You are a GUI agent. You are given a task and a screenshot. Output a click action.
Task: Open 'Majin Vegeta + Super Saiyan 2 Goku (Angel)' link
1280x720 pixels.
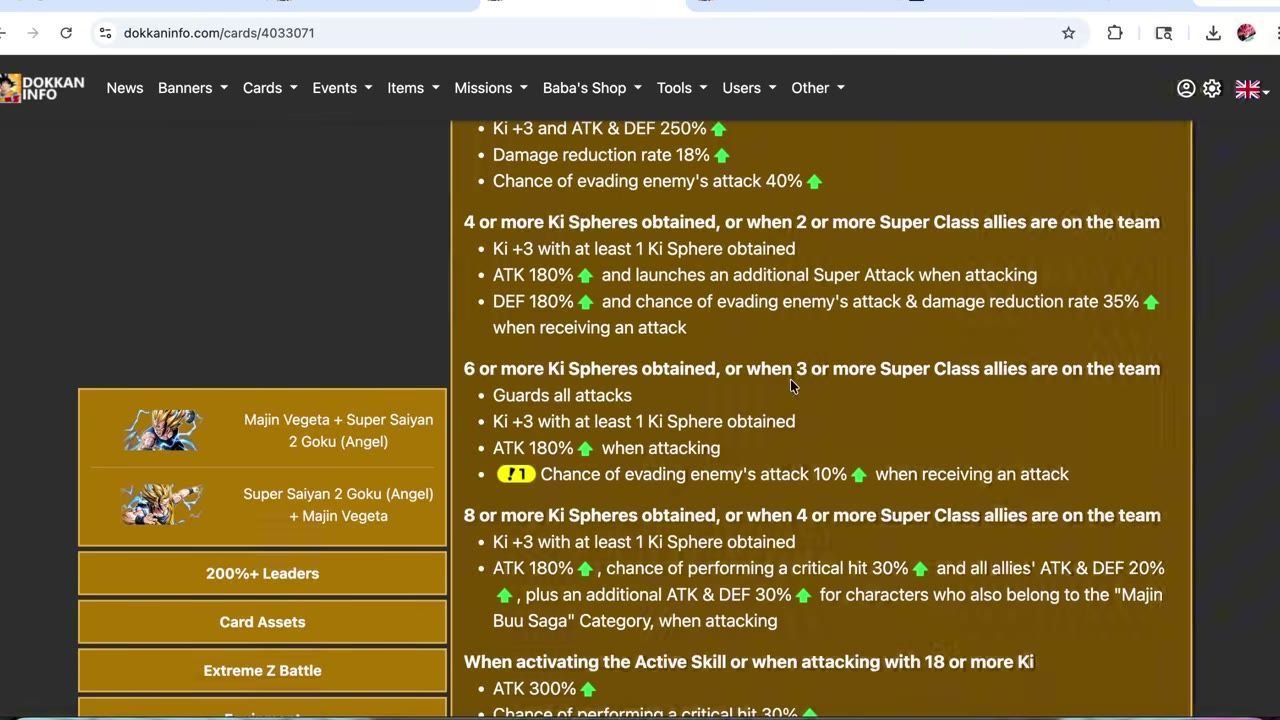tap(338, 430)
